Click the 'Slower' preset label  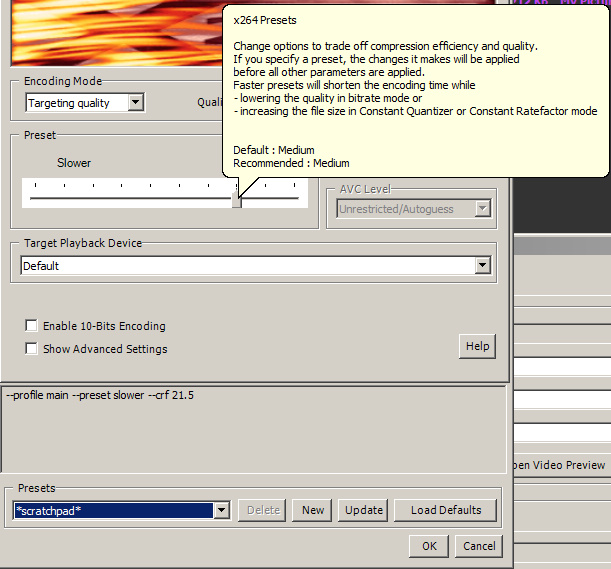[74, 163]
